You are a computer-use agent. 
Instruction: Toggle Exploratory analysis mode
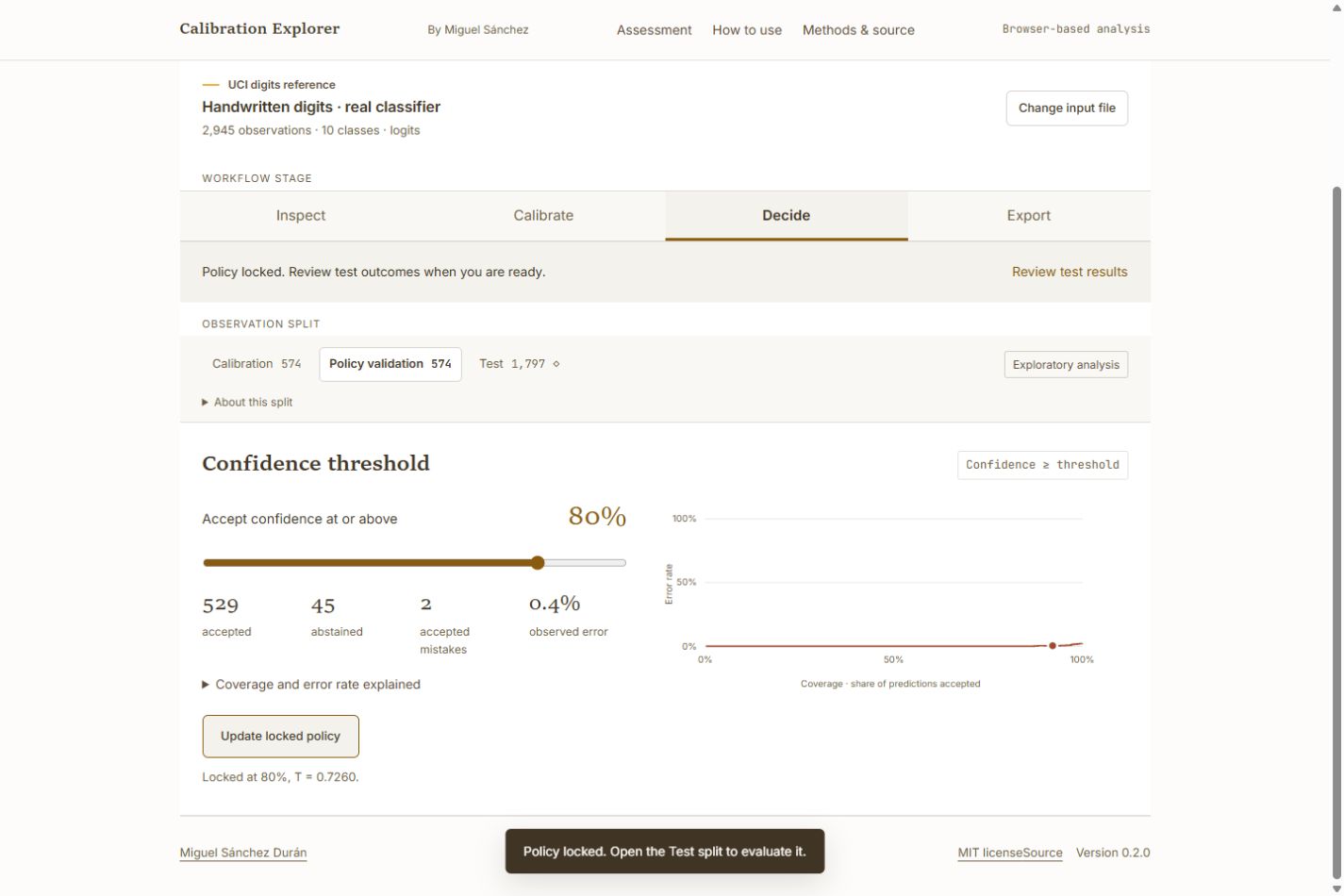coord(1066,365)
